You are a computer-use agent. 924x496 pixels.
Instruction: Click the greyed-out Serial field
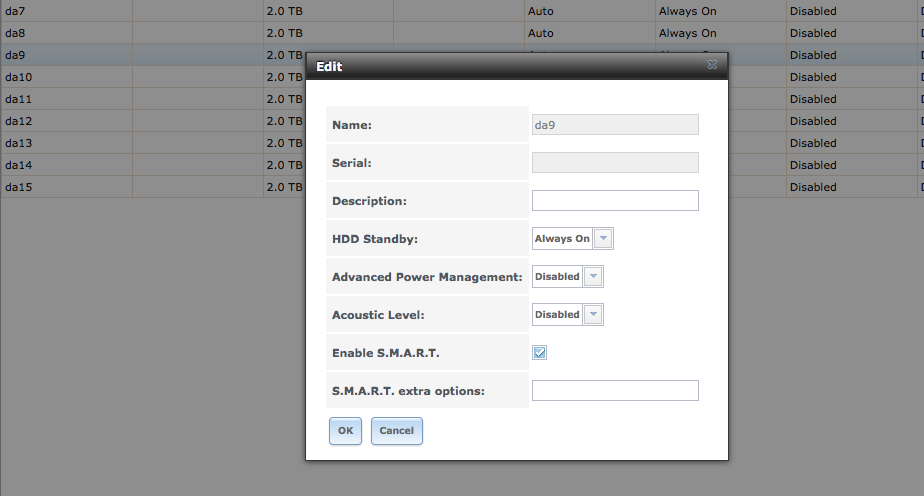615,163
